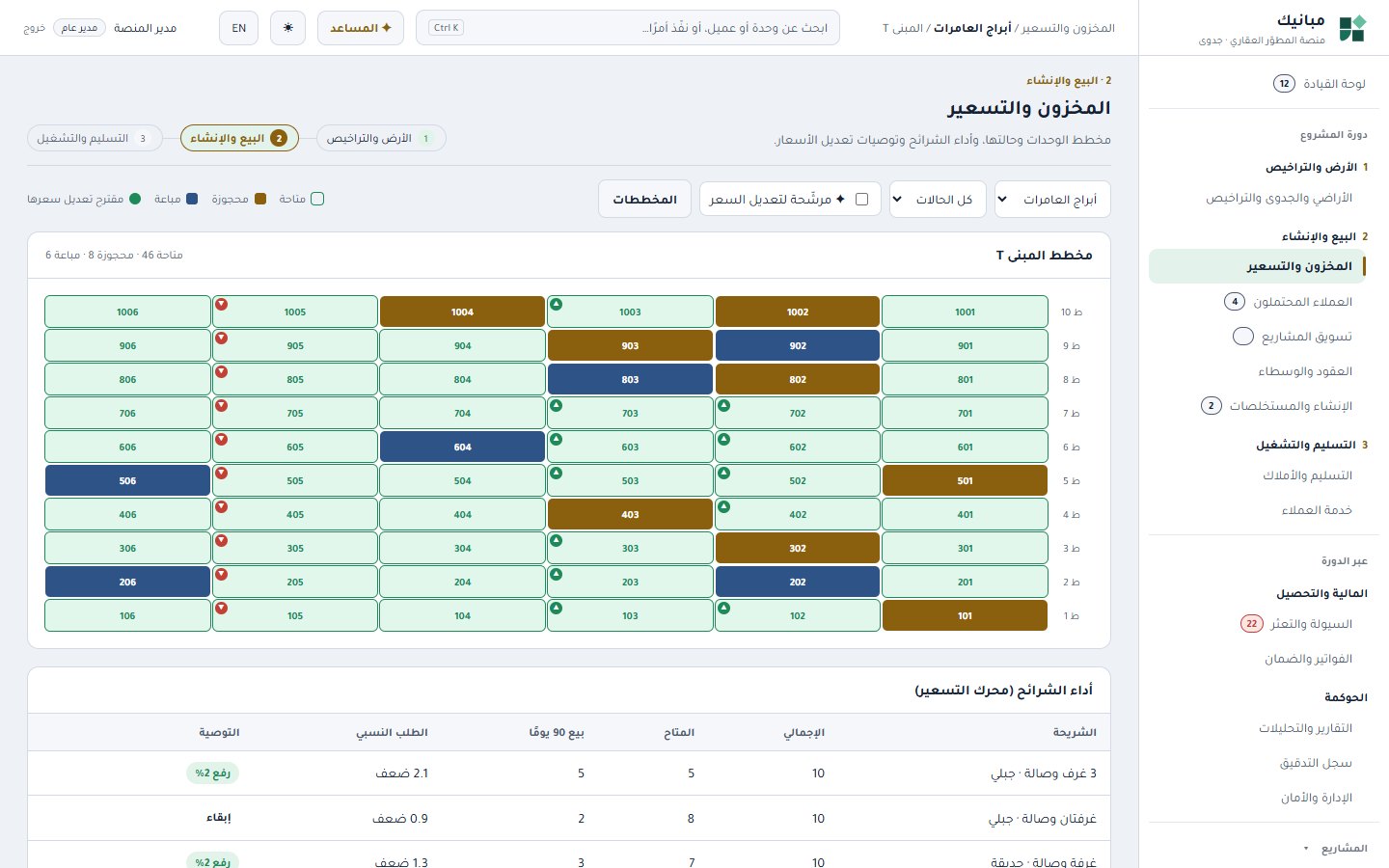
Task: Switch language with the EN button
Action: point(239,28)
